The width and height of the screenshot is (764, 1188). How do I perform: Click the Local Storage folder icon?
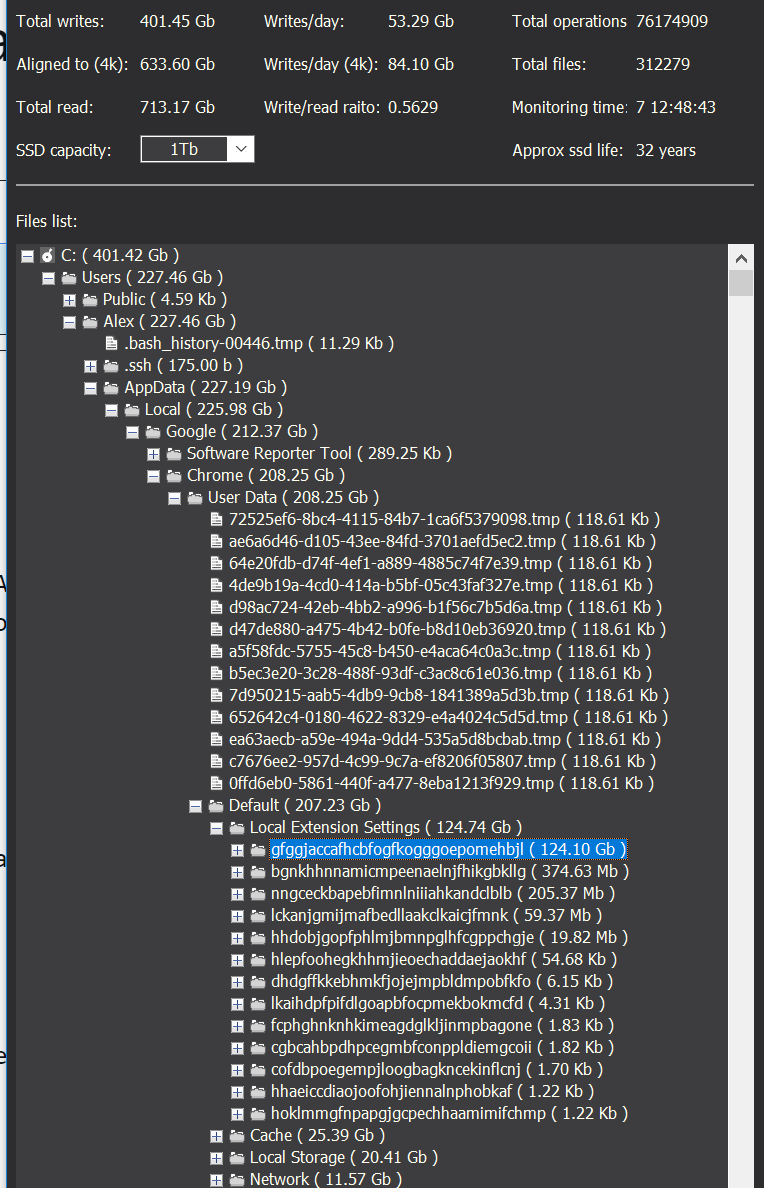coord(237,1158)
